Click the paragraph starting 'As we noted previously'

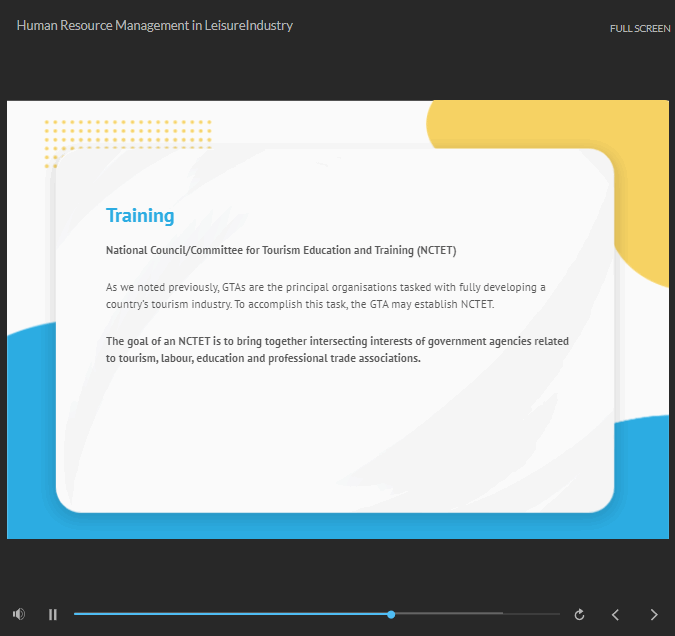pyautogui.click(x=326, y=295)
